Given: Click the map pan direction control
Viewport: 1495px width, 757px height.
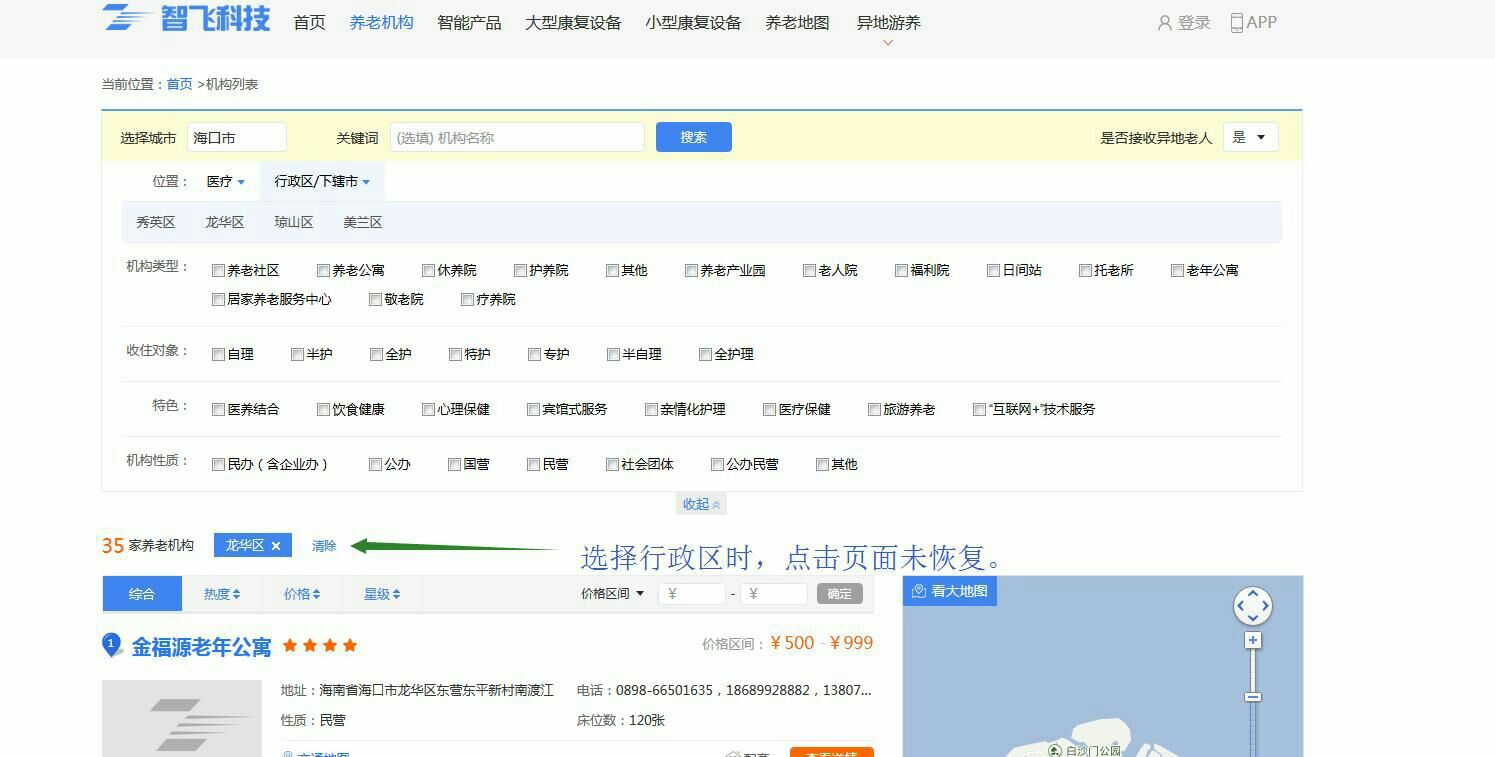Looking at the screenshot, I should click(x=1252, y=605).
